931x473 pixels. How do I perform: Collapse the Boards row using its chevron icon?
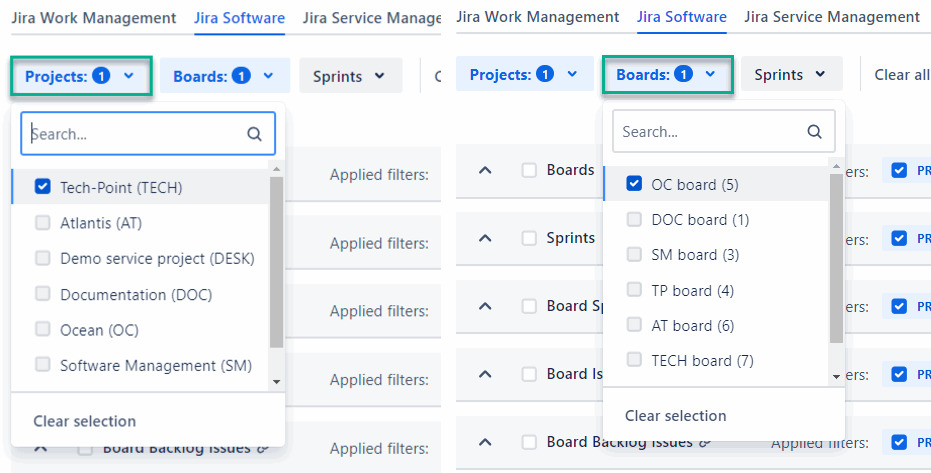pyautogui.click(x=485, y=170)
